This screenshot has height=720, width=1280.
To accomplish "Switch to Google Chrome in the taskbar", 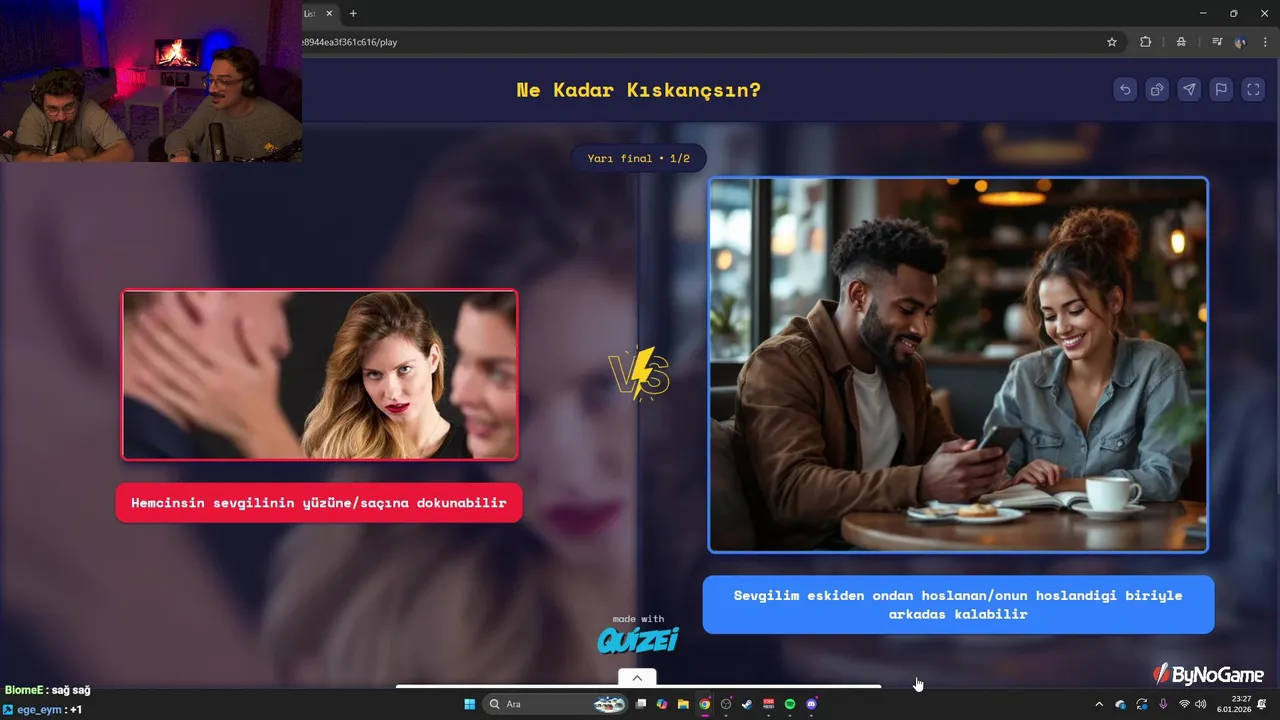I will tap(705, 704).
